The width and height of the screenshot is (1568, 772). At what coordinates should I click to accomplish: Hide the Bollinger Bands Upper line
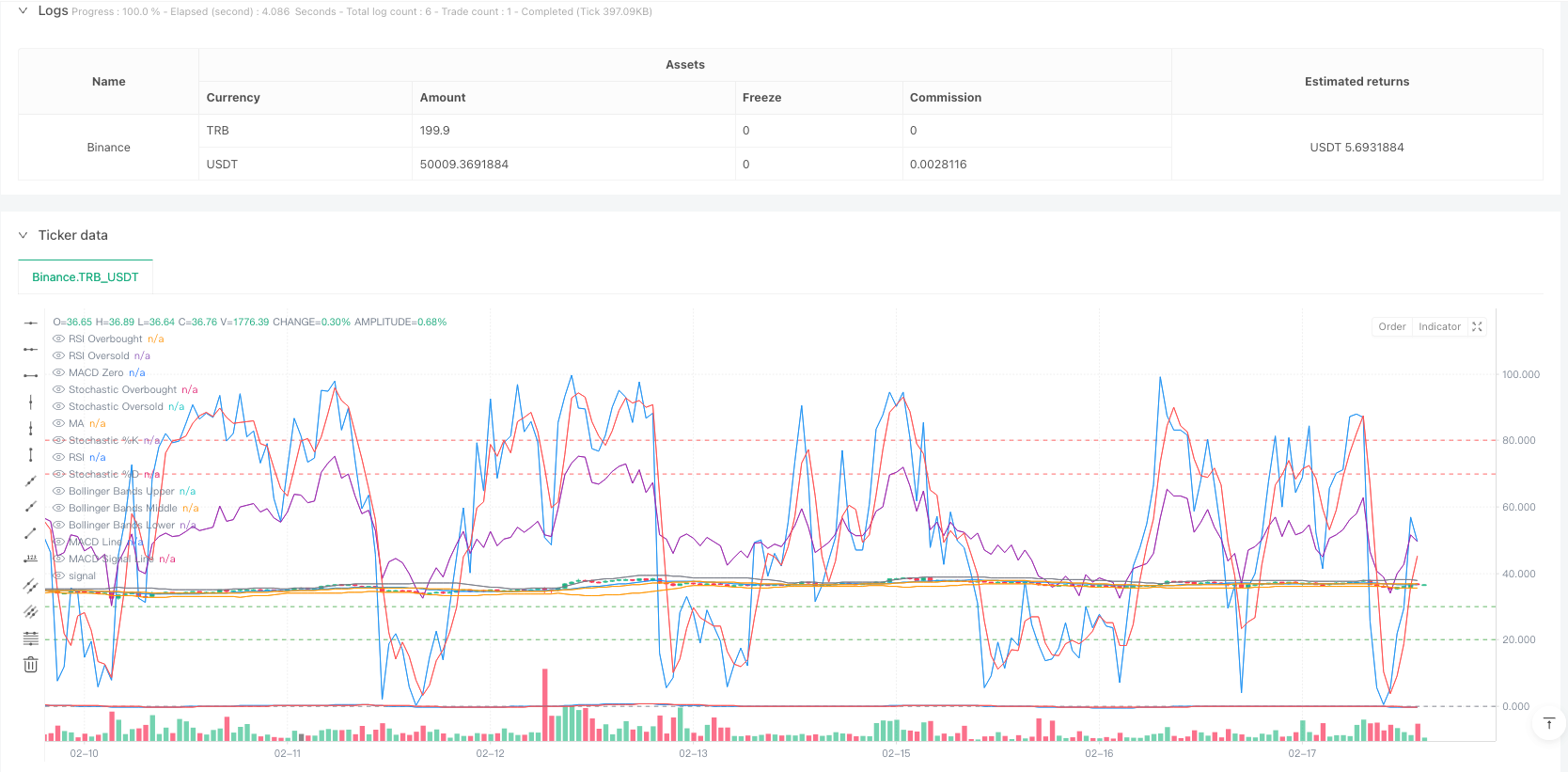[x=58, y=491]
